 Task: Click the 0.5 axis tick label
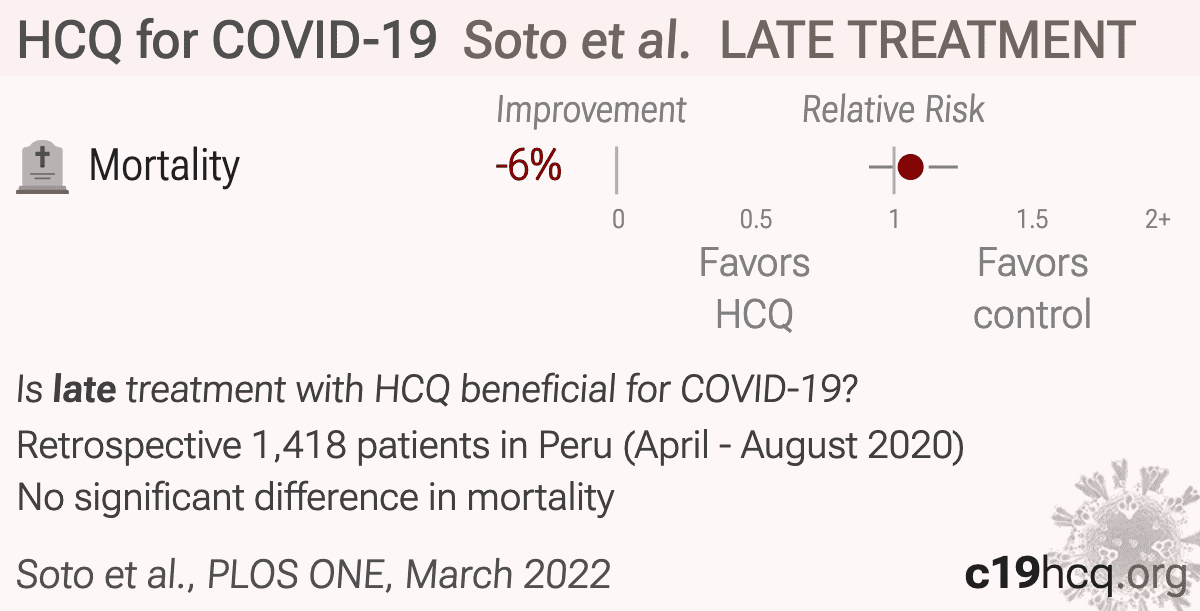[756, 220]
